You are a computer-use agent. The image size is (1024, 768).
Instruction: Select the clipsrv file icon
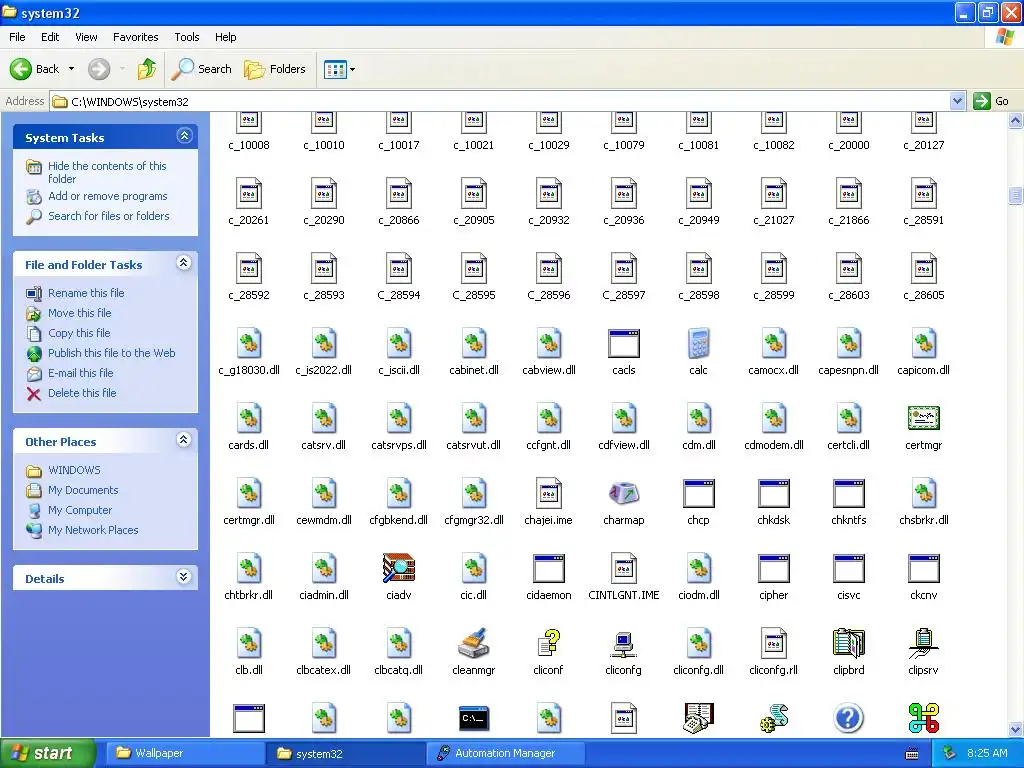tap(923, 643)
